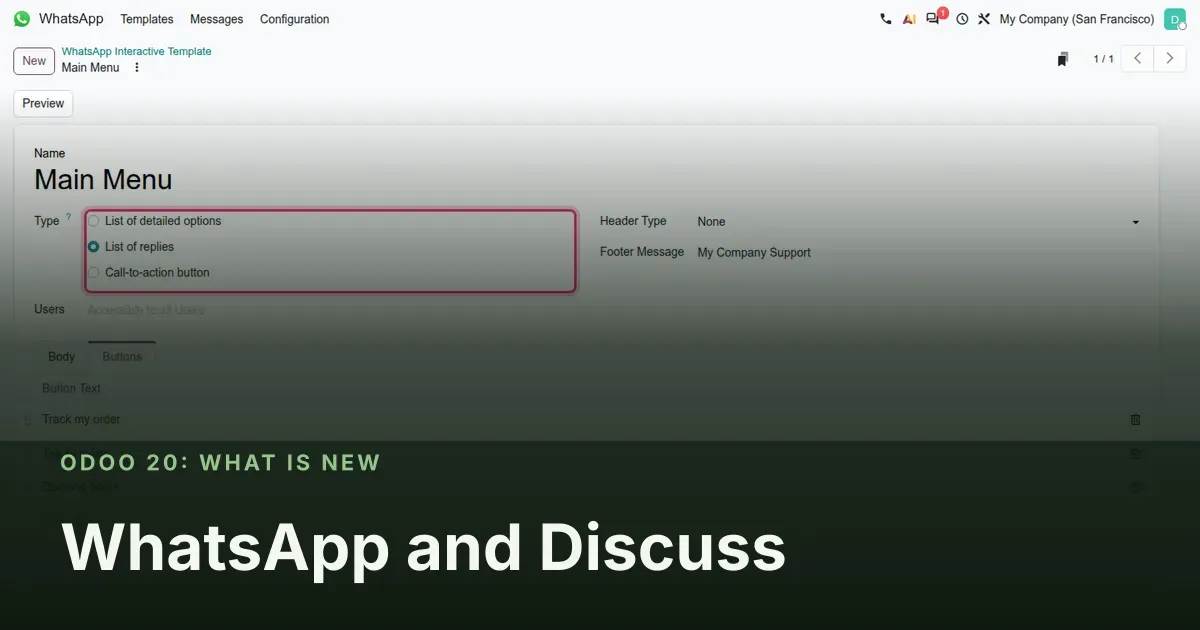Click the WhatsApp app name in navbar

pyautogui.click(x=71, y=19)
